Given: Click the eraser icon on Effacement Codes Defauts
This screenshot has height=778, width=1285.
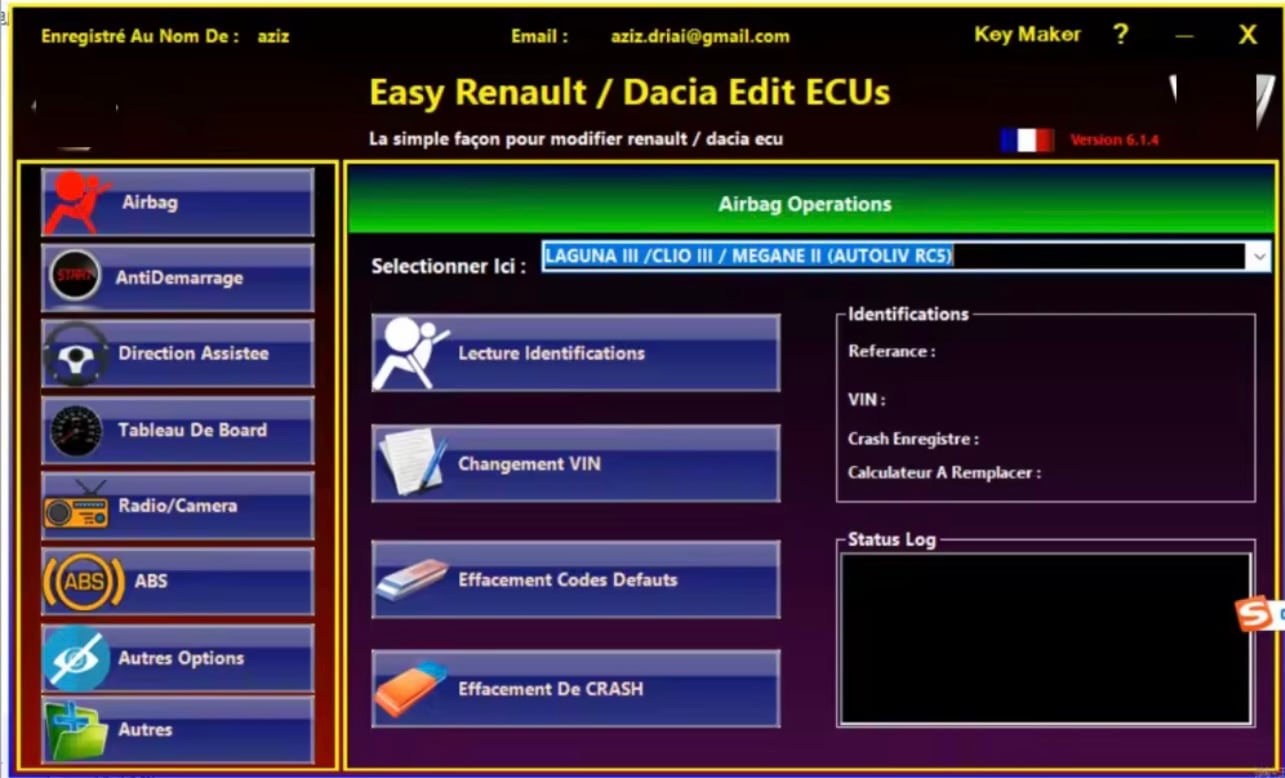Looking at the screenshot, I should [412, 580].
